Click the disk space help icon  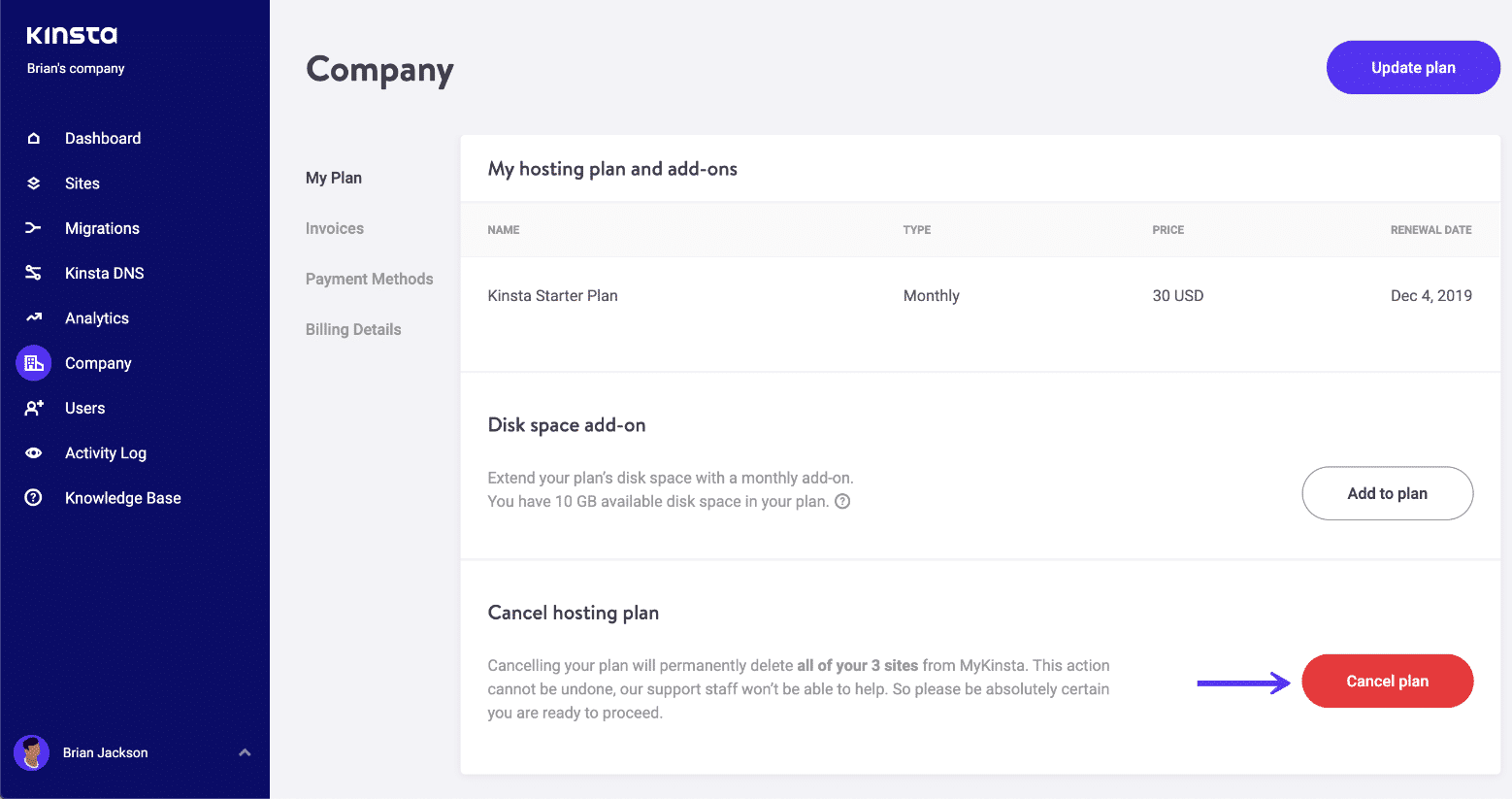click(x=842, y=502)
